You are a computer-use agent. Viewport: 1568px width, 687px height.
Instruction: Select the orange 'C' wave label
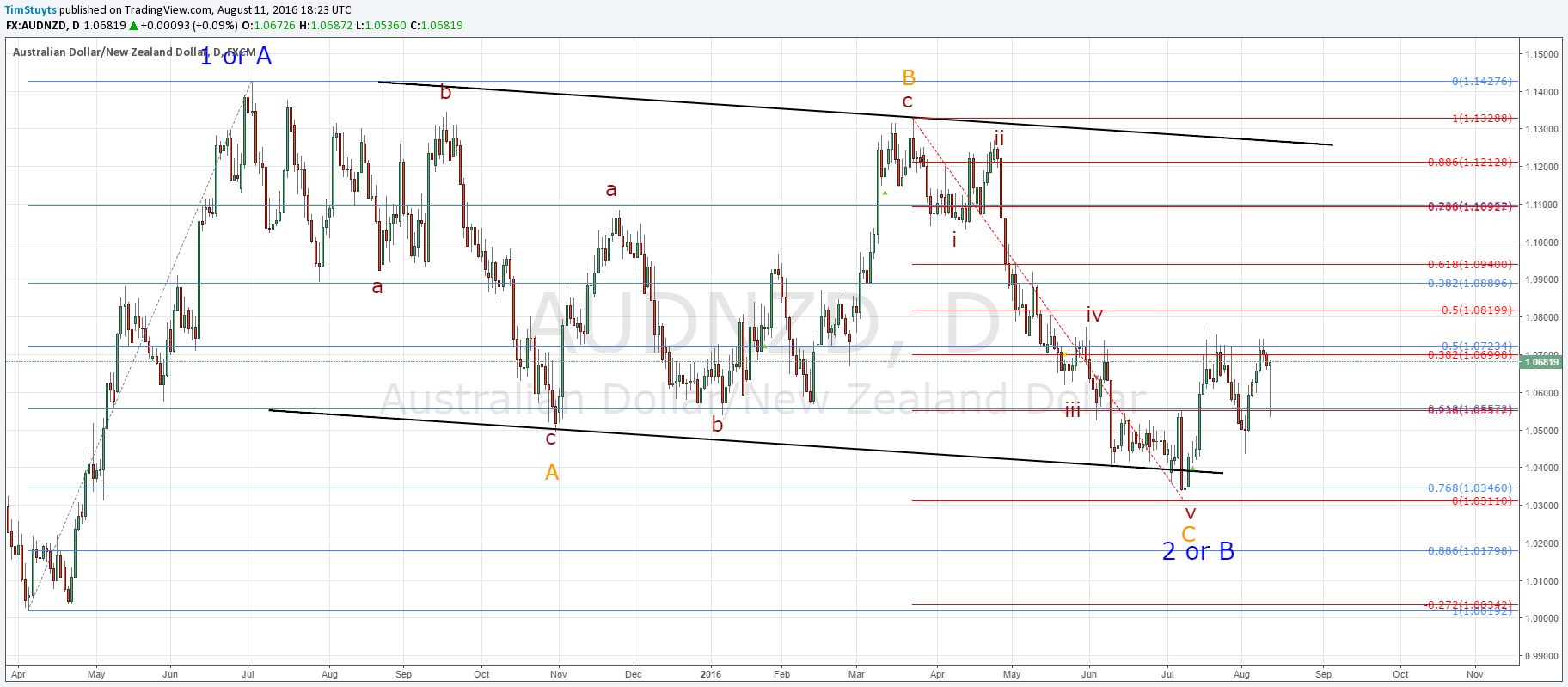click(1189, 534)
